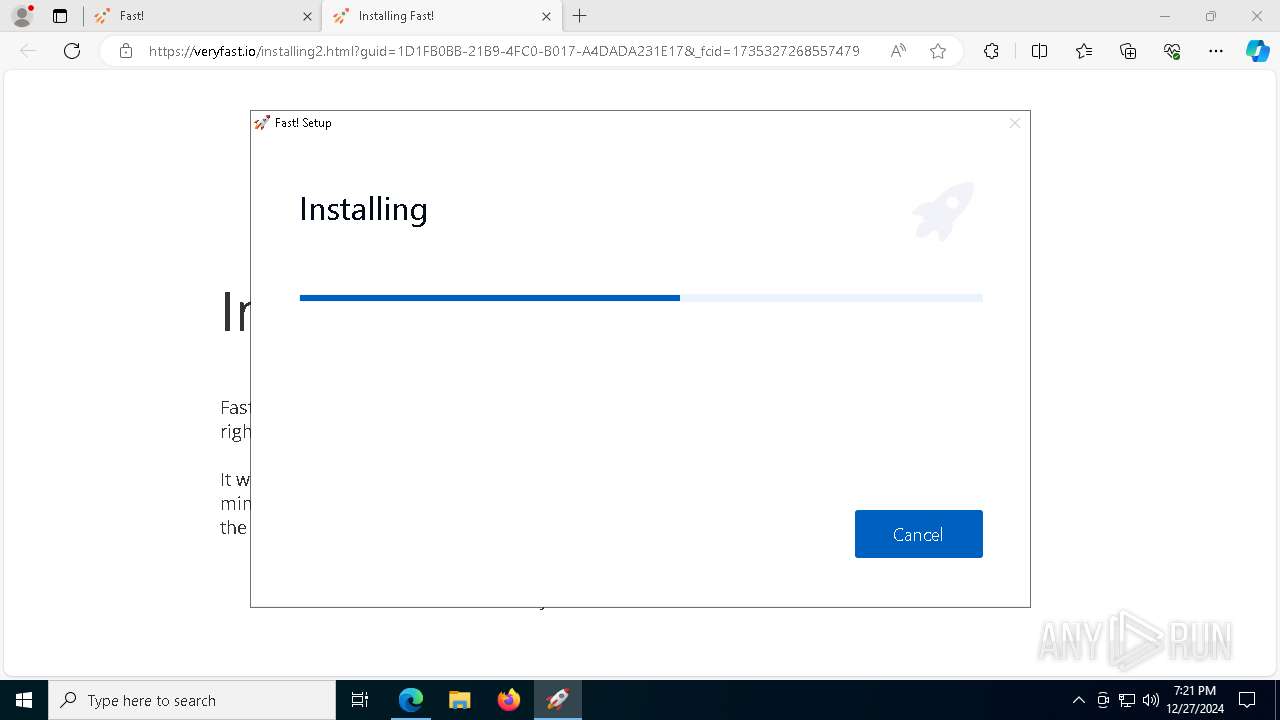Open the Extensions menu
Viewport: 1280px width, 720px height.
(x=991, y=51)
